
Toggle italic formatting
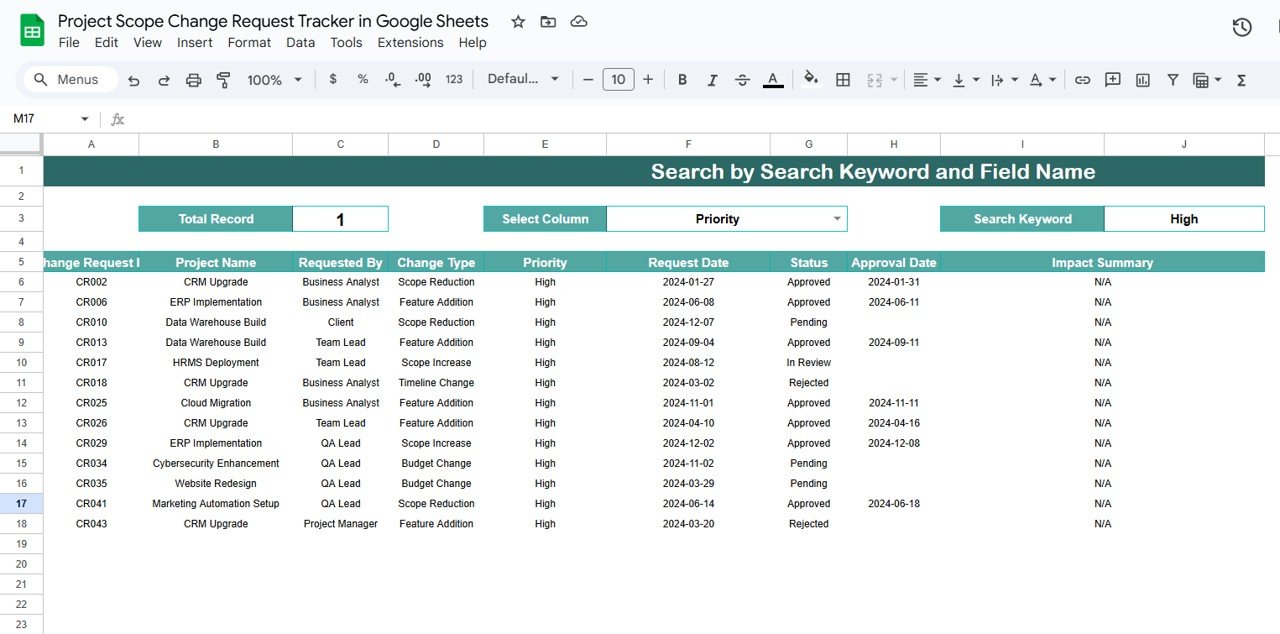[712, 79]
